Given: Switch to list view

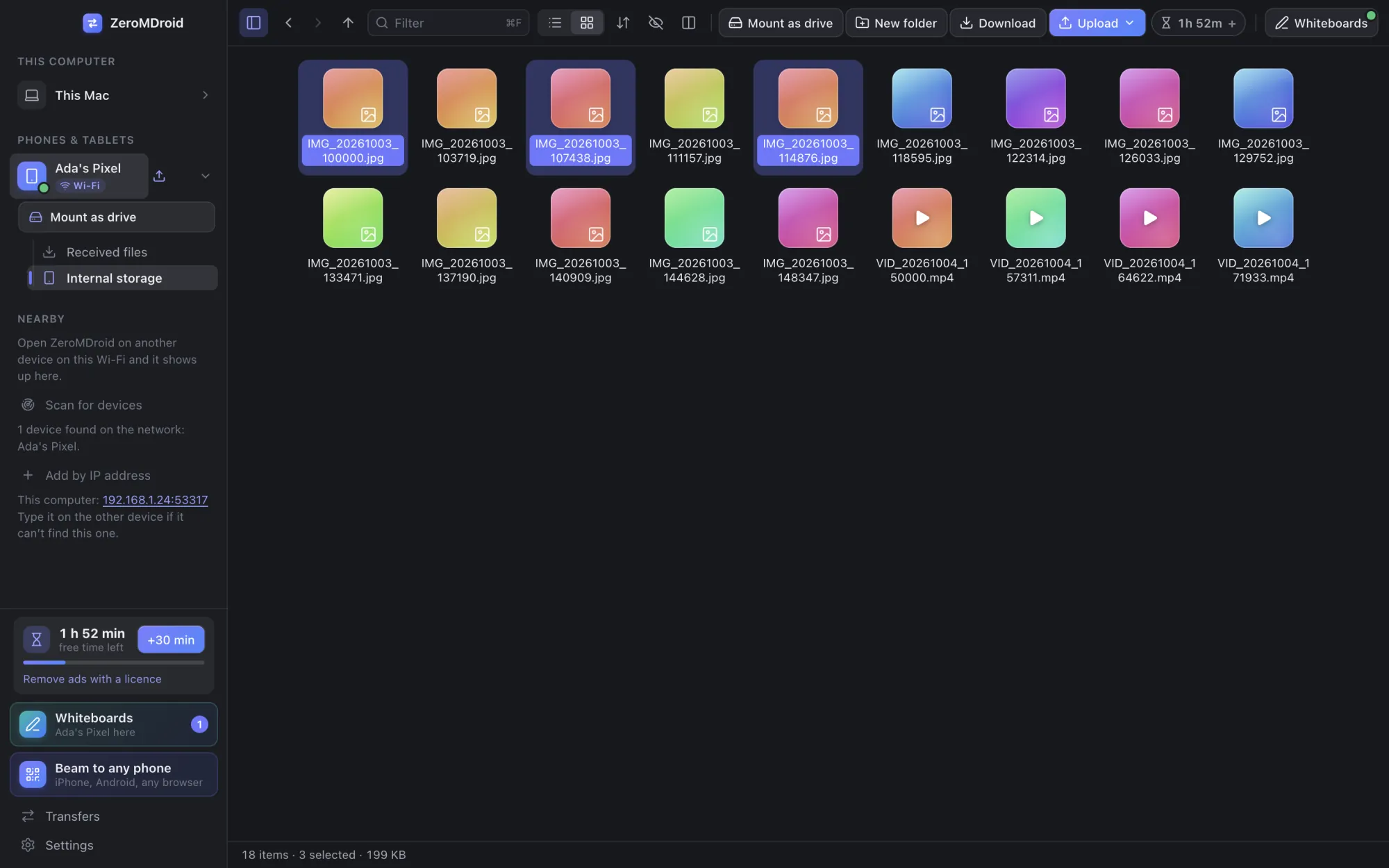Looking at the screenshot, I should [554, 23].
